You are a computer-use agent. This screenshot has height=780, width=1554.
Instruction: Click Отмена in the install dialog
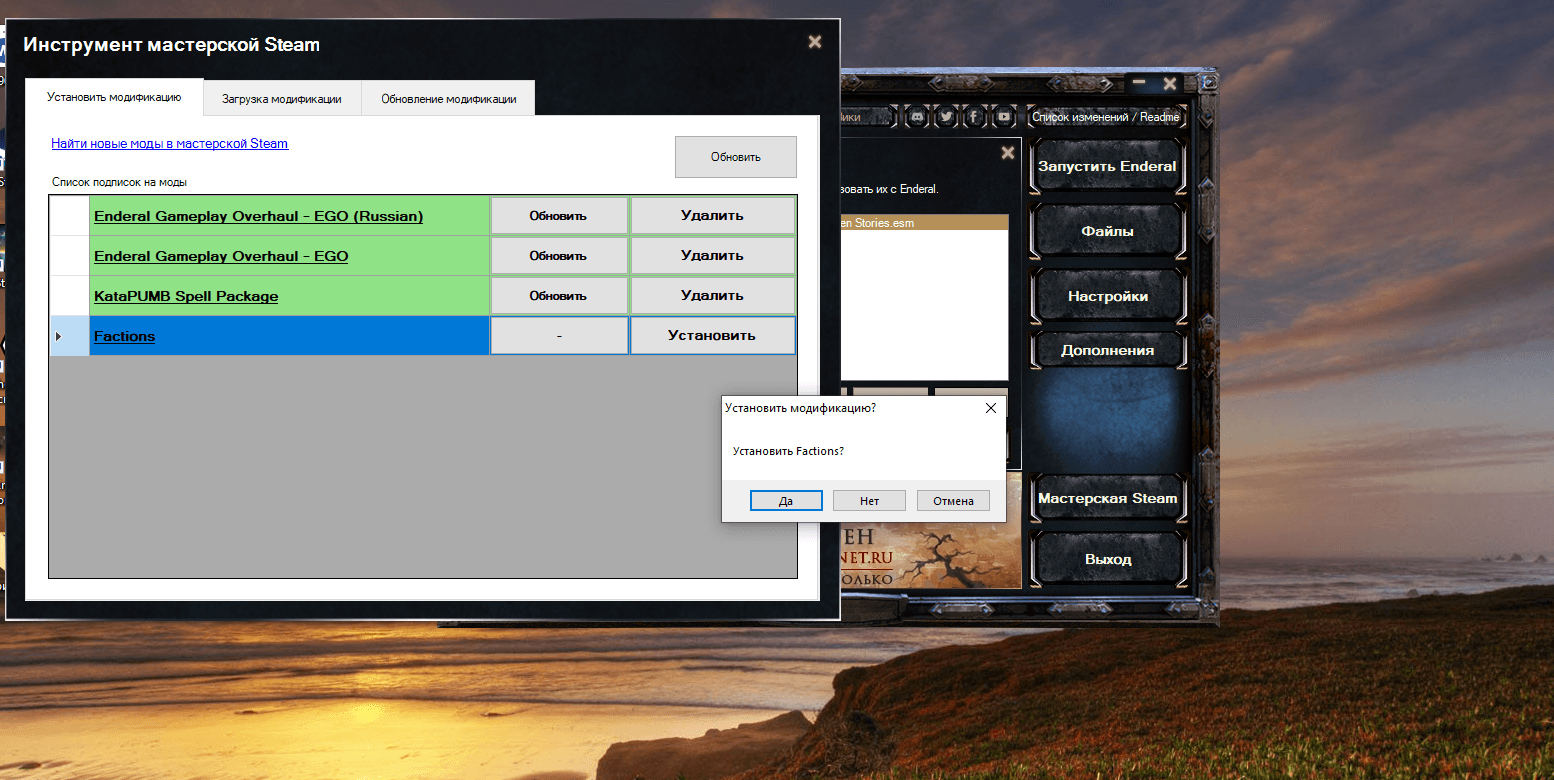click(x=953, y=501)
